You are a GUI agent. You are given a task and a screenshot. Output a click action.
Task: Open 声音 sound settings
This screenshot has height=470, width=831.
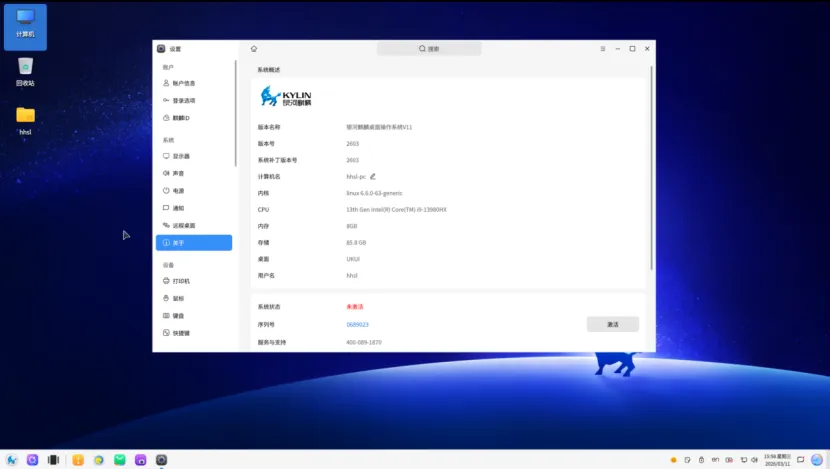point(194,173)
